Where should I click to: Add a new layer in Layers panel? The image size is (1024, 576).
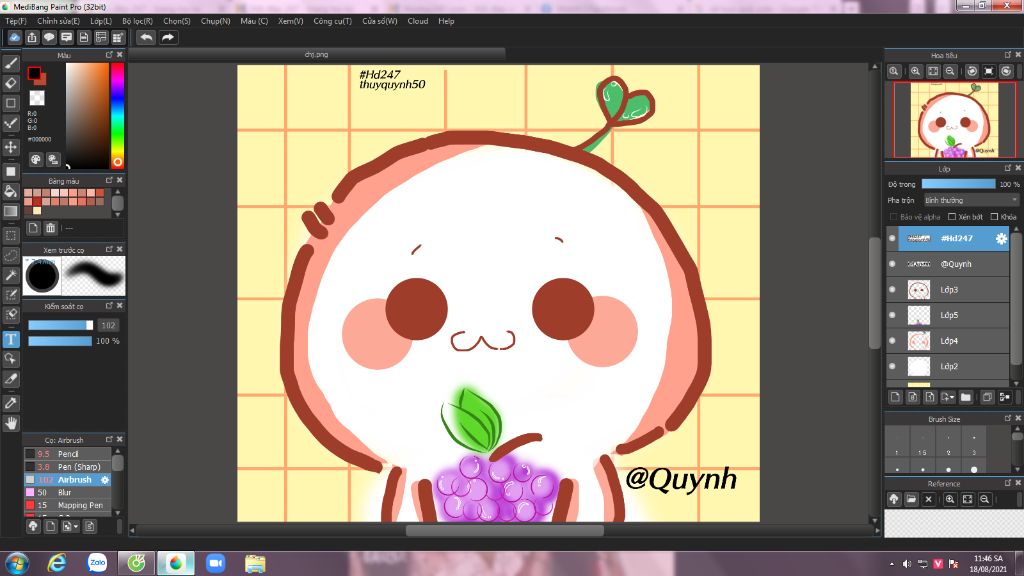895,397
